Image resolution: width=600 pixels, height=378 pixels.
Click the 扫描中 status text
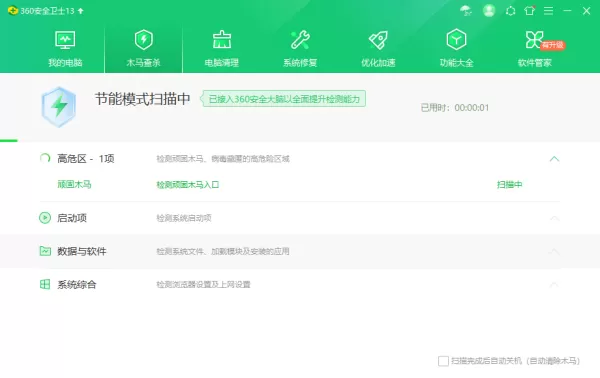pyautogui.click(x=509, y=185)
